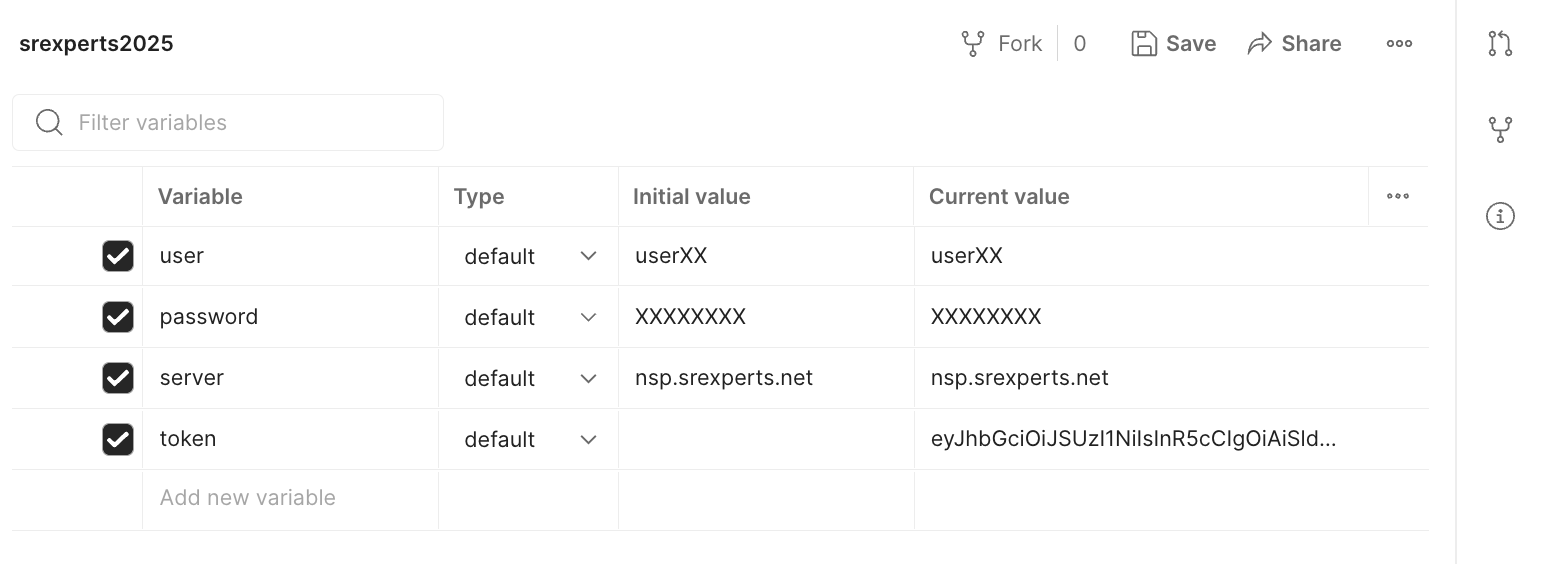
Task: Click the search magnifier icon
Action: coord(49,123)
